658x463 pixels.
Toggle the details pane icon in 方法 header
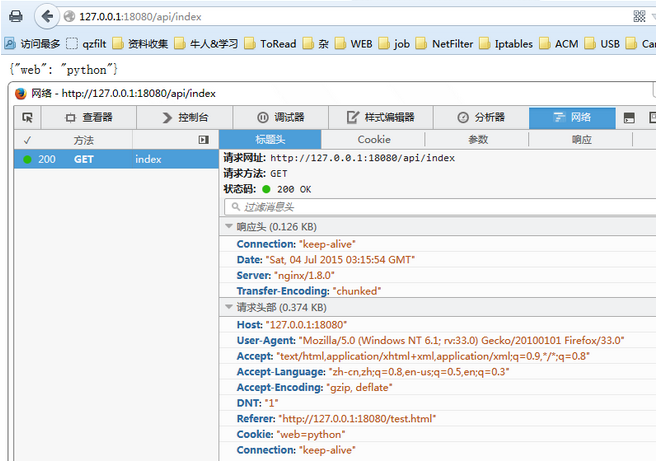[204, 140]
